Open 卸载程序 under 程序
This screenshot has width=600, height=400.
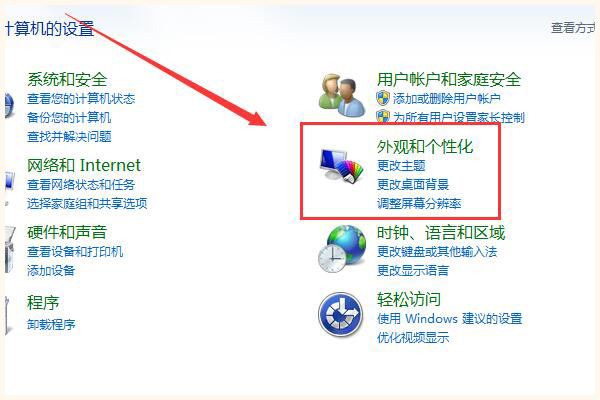tap(51, 325)
